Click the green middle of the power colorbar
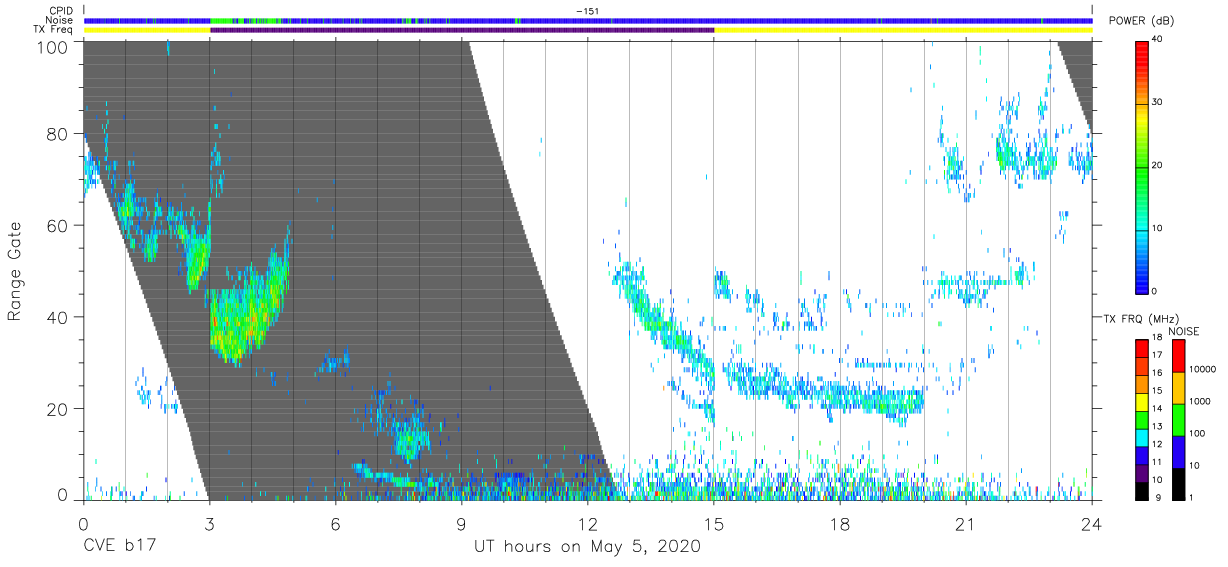This screenshot has width=1228, height=567. [x=1142, y=165]
